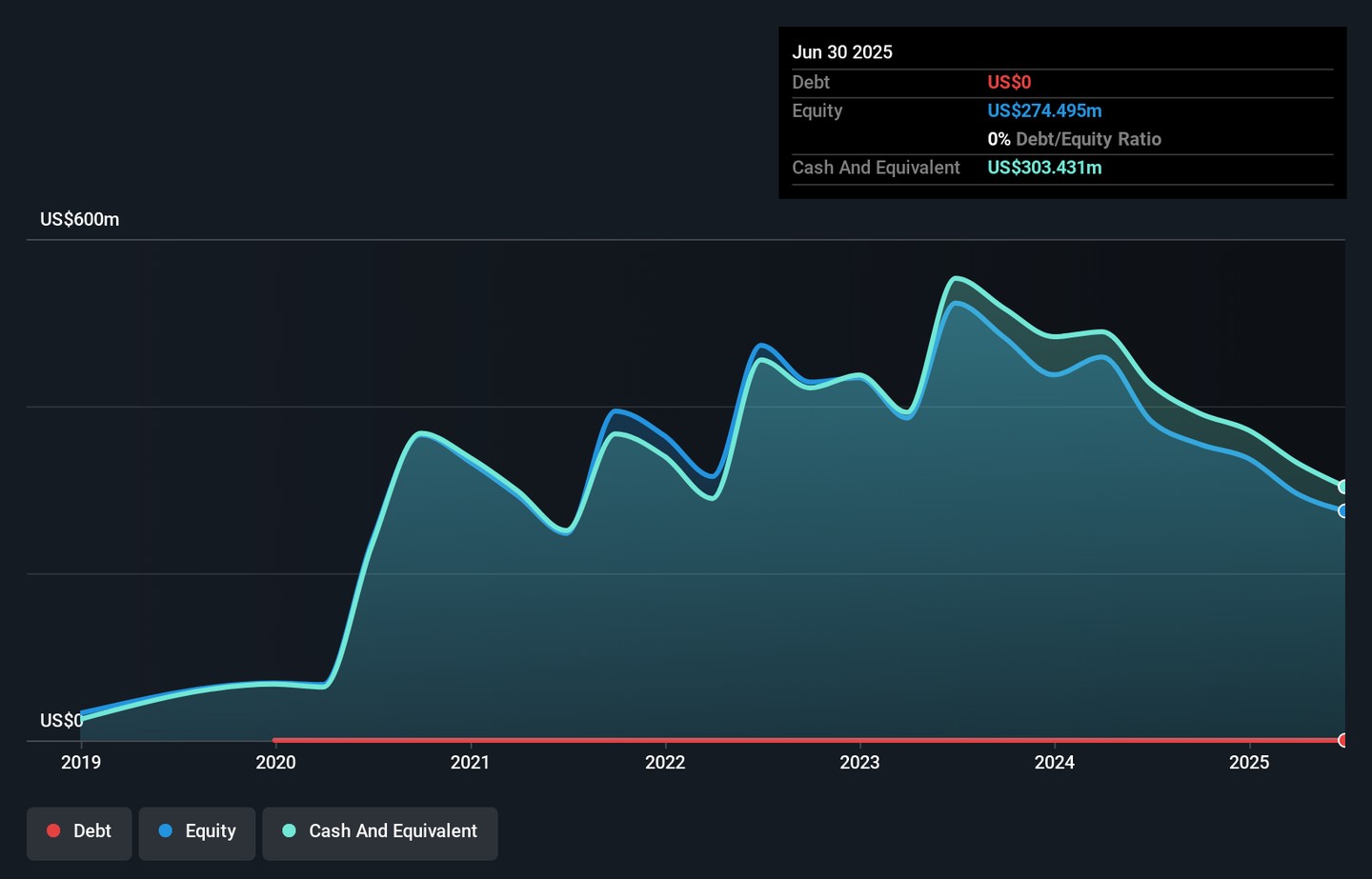The image size is (1372, 879).
Task: Select the 2019 label on the x-axis
Action: tap(81, 762)
